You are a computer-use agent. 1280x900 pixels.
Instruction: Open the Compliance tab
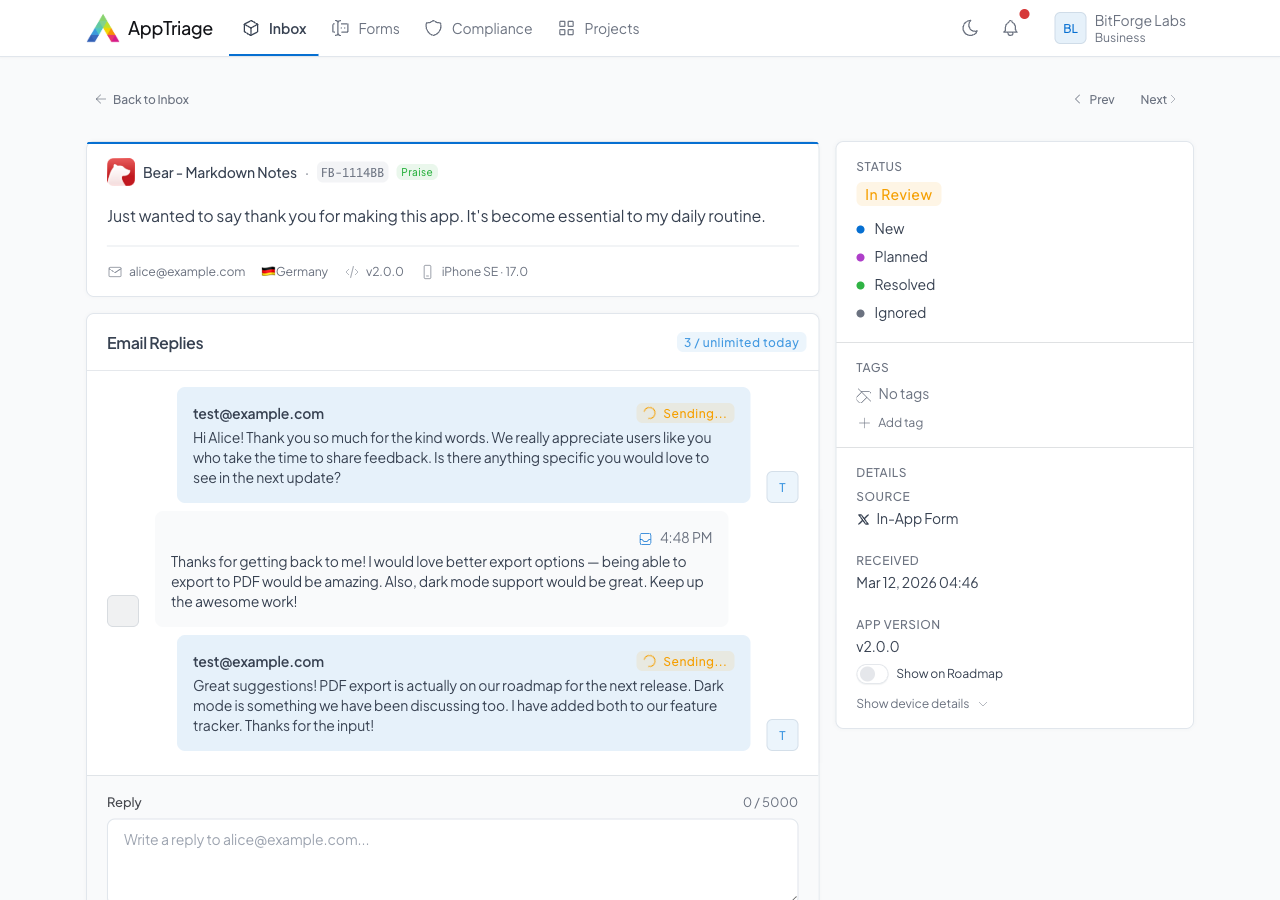point(478,28)
